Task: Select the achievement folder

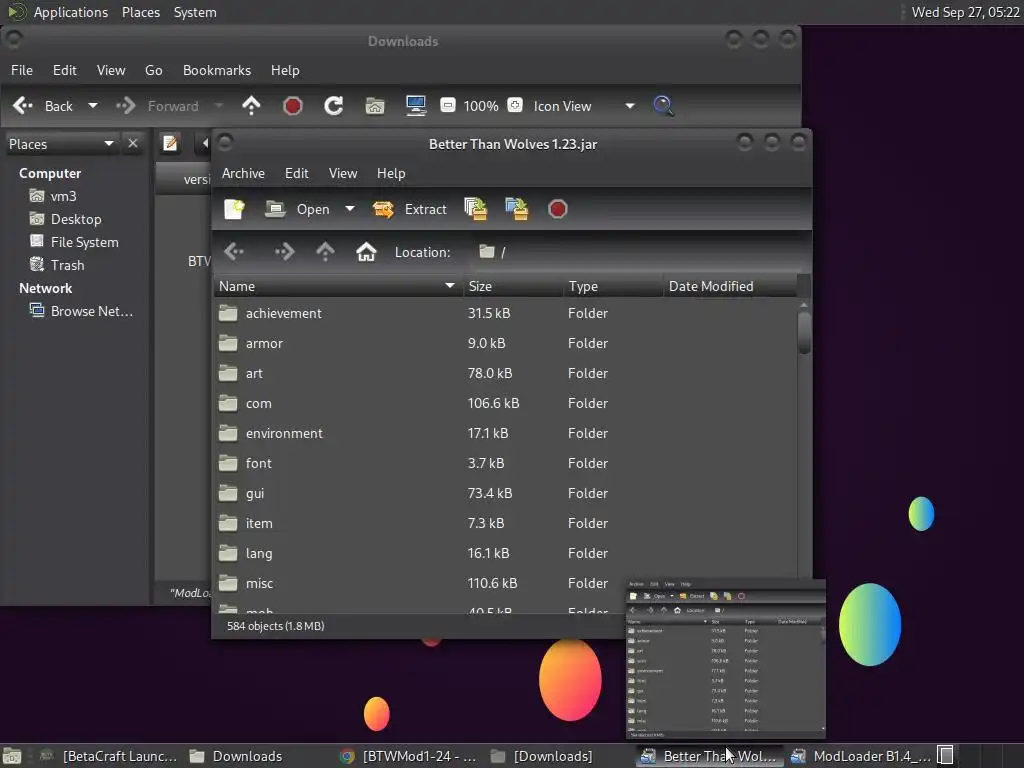Action: click(x=505, y=313)
